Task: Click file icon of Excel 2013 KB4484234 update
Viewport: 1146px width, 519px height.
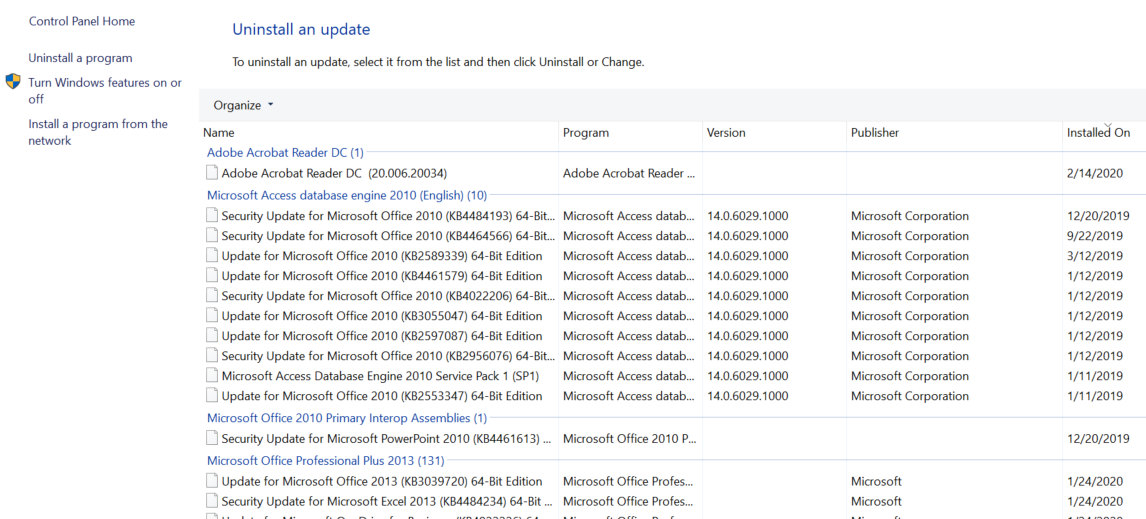Action: click(212, 501)
